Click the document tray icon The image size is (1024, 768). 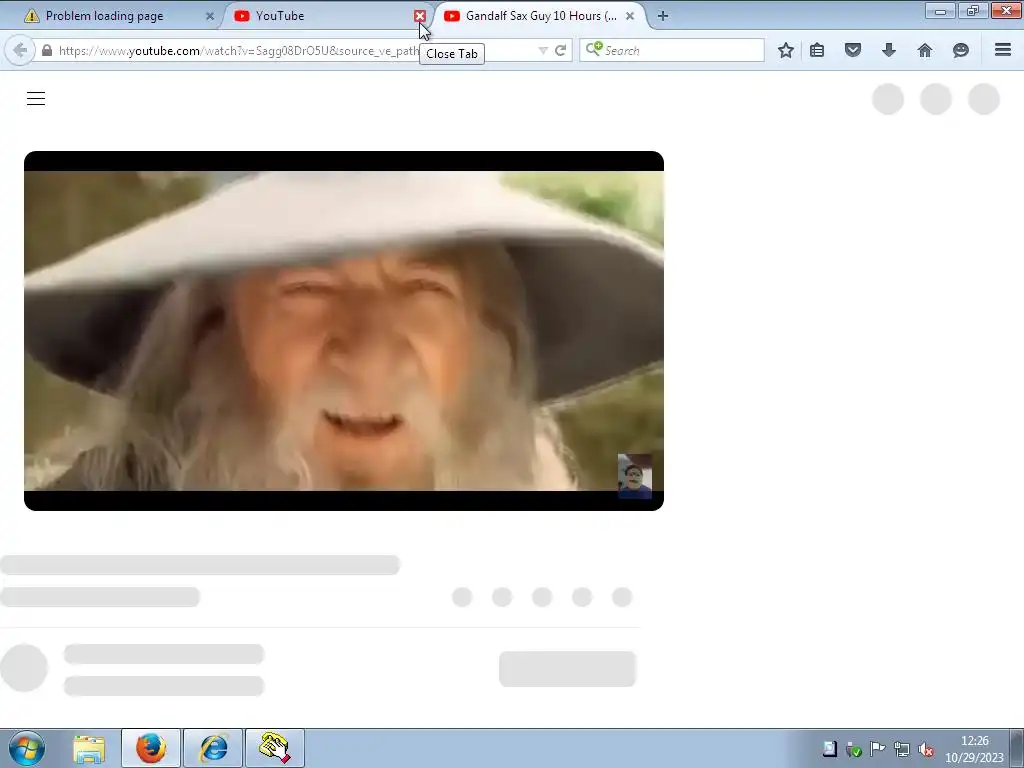click(x=829, y=749)
